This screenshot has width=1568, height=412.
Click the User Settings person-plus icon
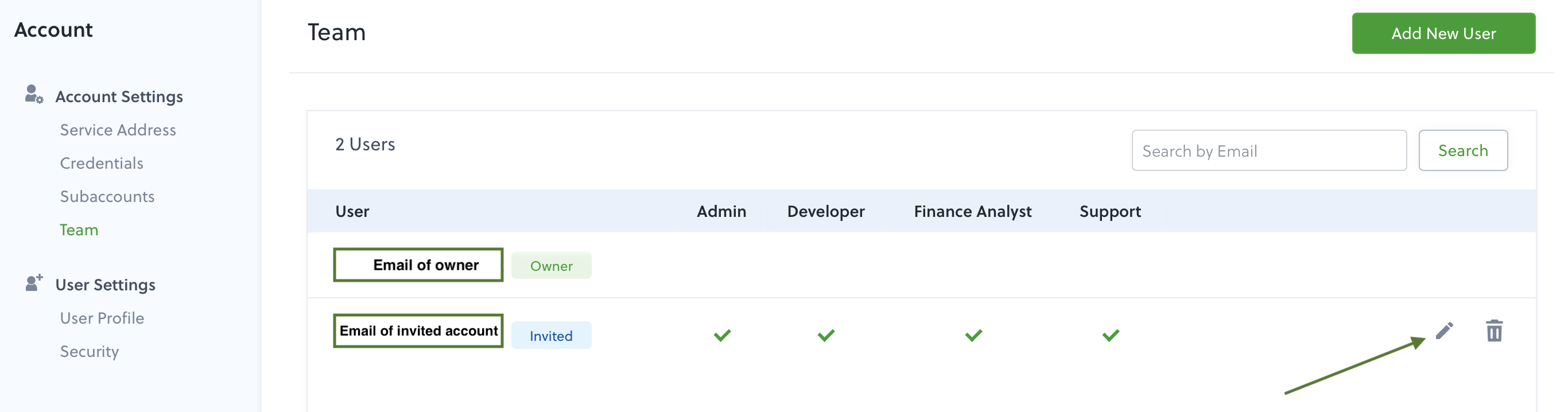pos(34,282)
